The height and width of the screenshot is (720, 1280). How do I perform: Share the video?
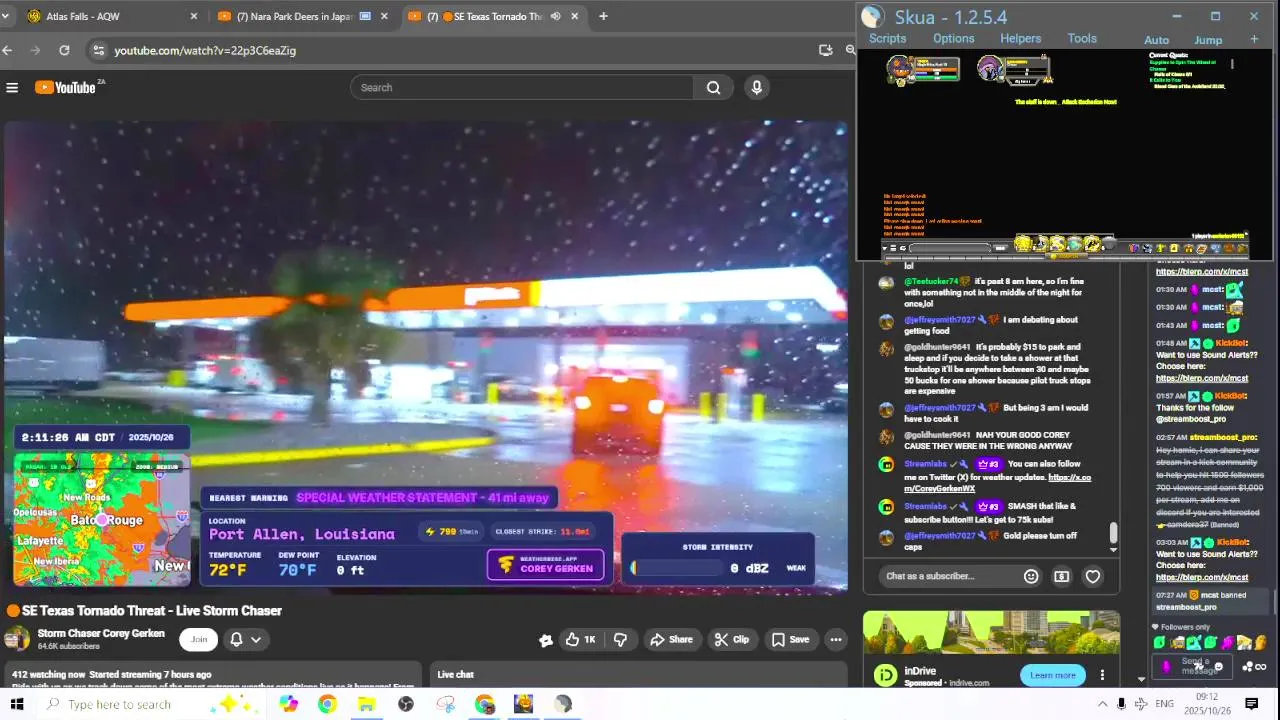click(671, 640)
